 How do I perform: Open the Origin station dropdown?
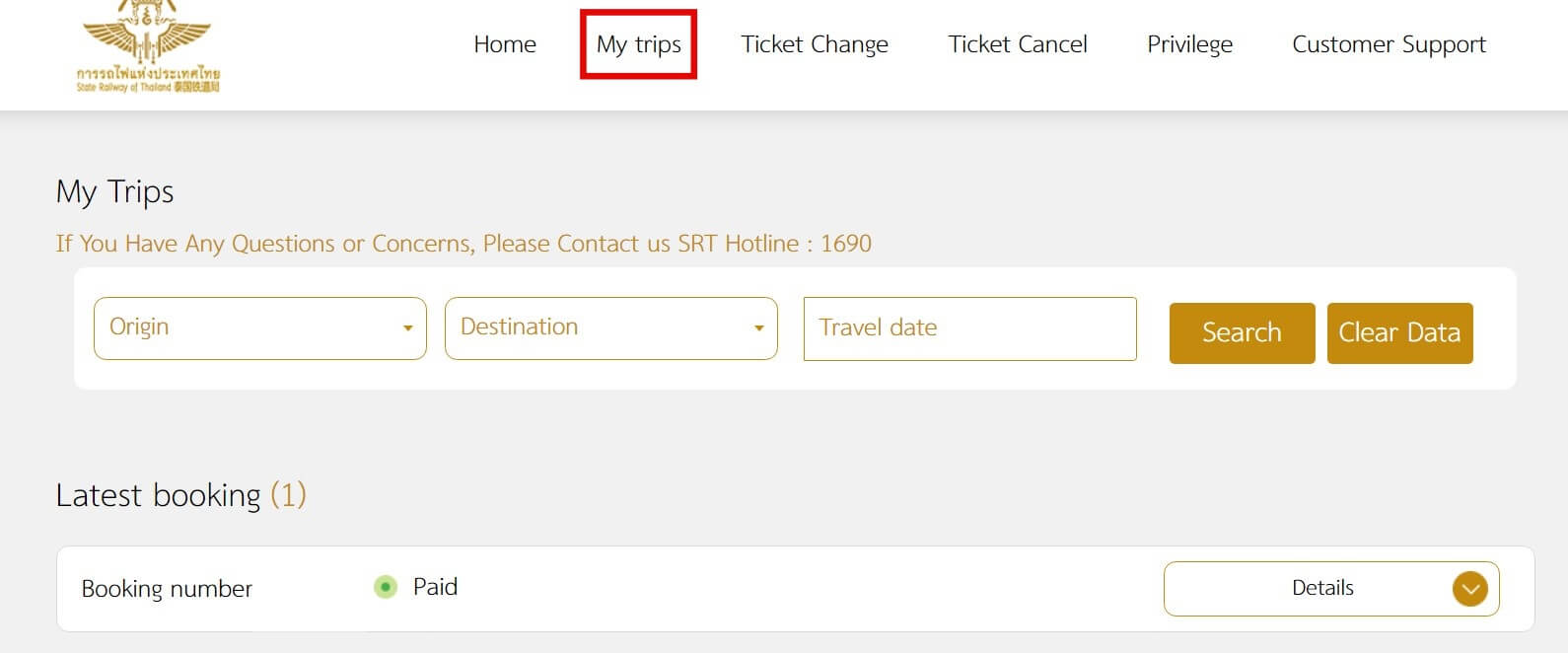tap(260, 328)
